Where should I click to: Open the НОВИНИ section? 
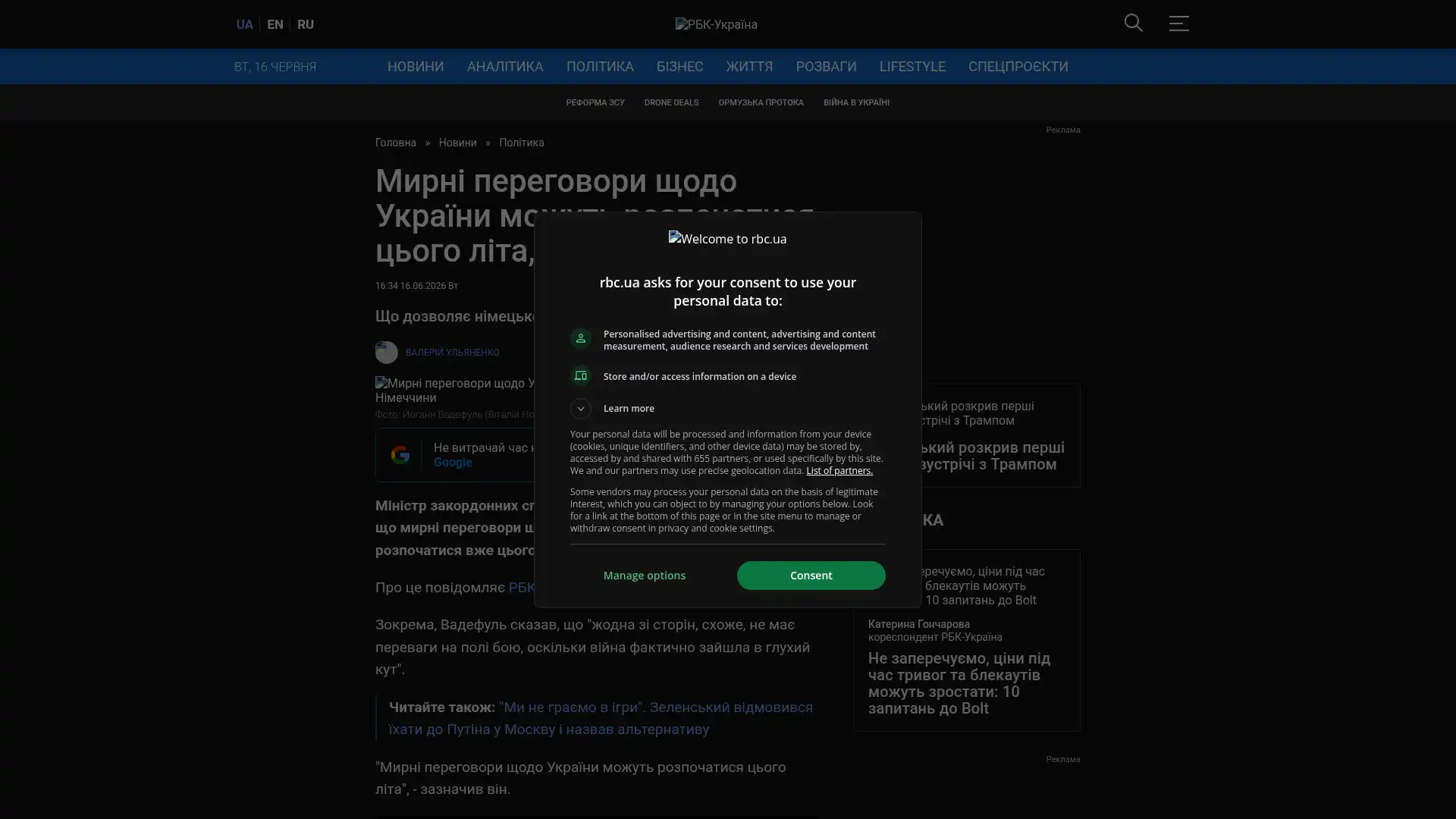[416, 67]
